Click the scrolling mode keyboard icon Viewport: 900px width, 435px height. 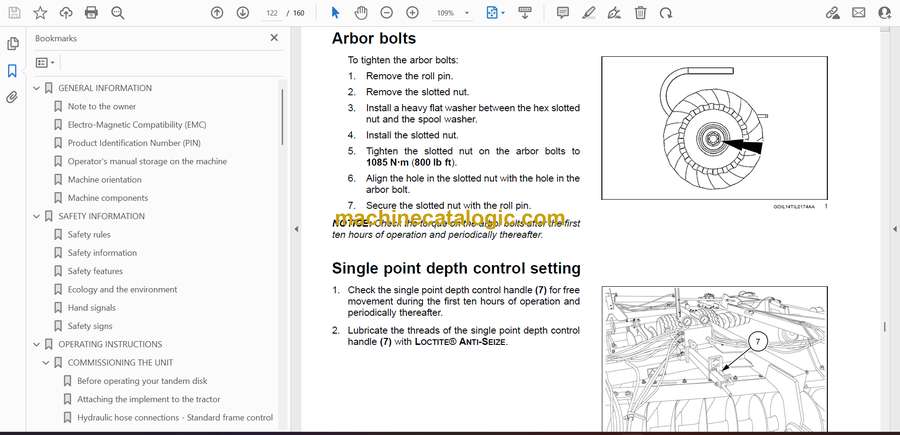point(524,13)
